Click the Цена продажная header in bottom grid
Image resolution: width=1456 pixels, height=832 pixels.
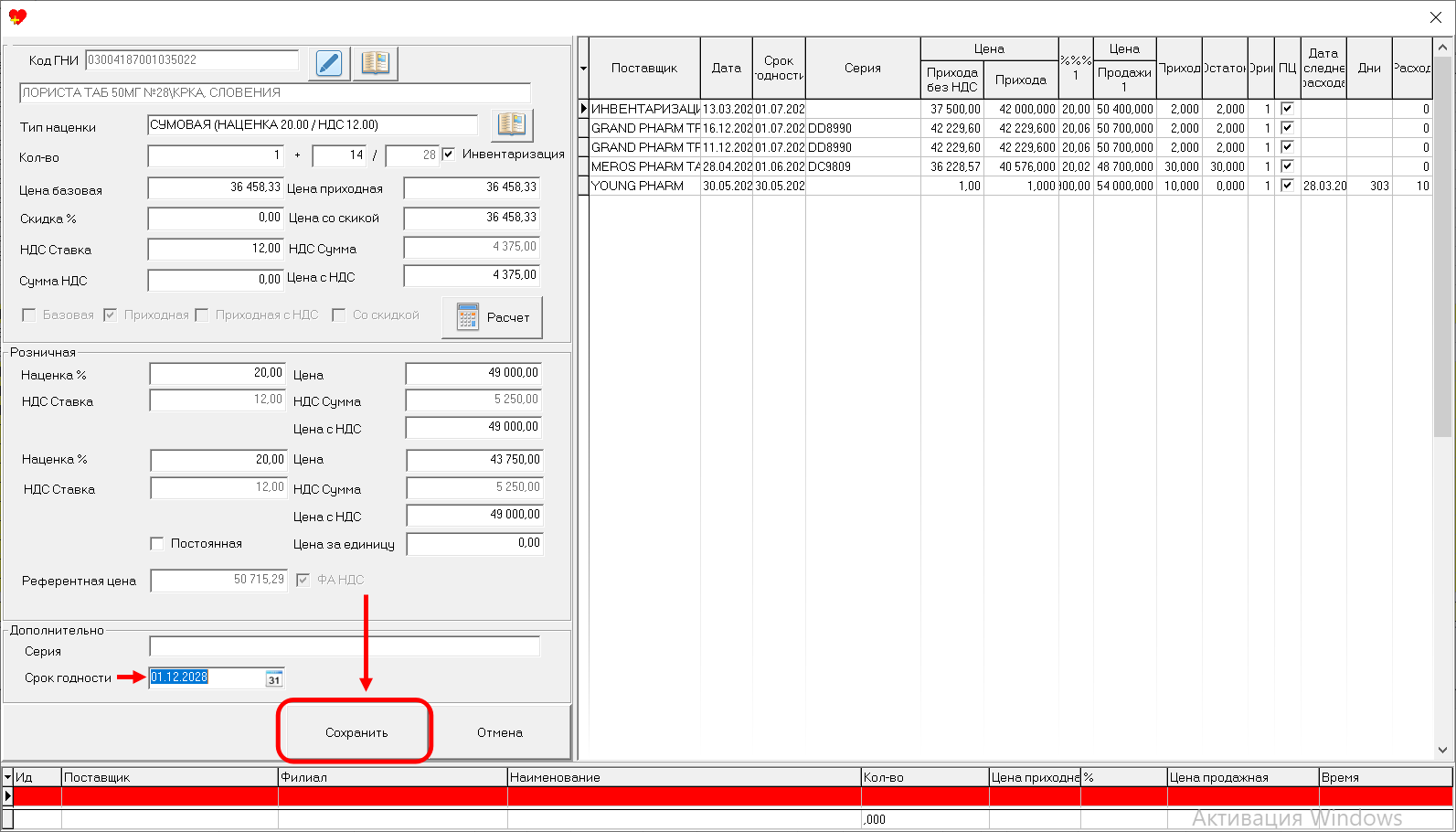coord(1243,777)
